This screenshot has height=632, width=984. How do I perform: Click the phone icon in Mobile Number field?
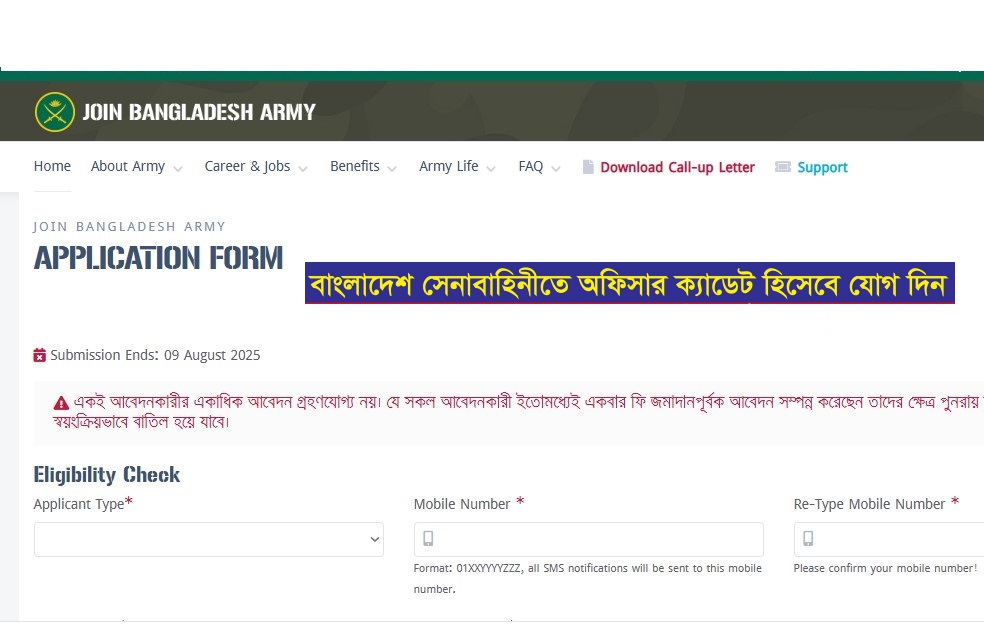pyautogui.click(x=428, y=538)
